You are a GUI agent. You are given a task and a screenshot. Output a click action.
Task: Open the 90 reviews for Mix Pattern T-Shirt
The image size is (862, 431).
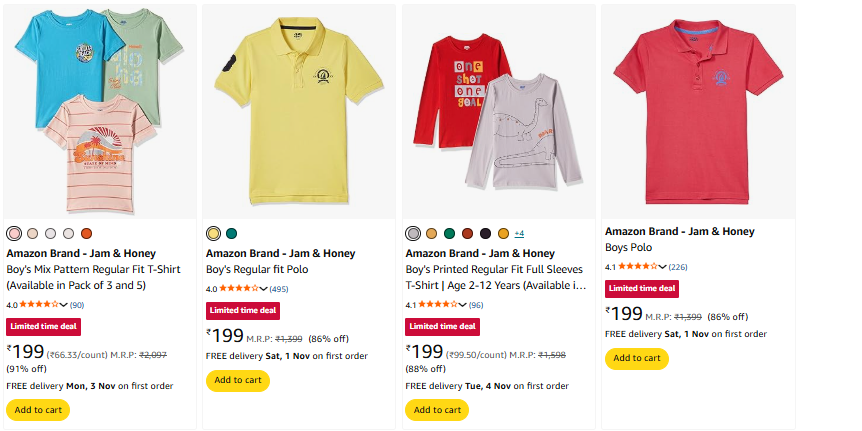pos(77,304)
